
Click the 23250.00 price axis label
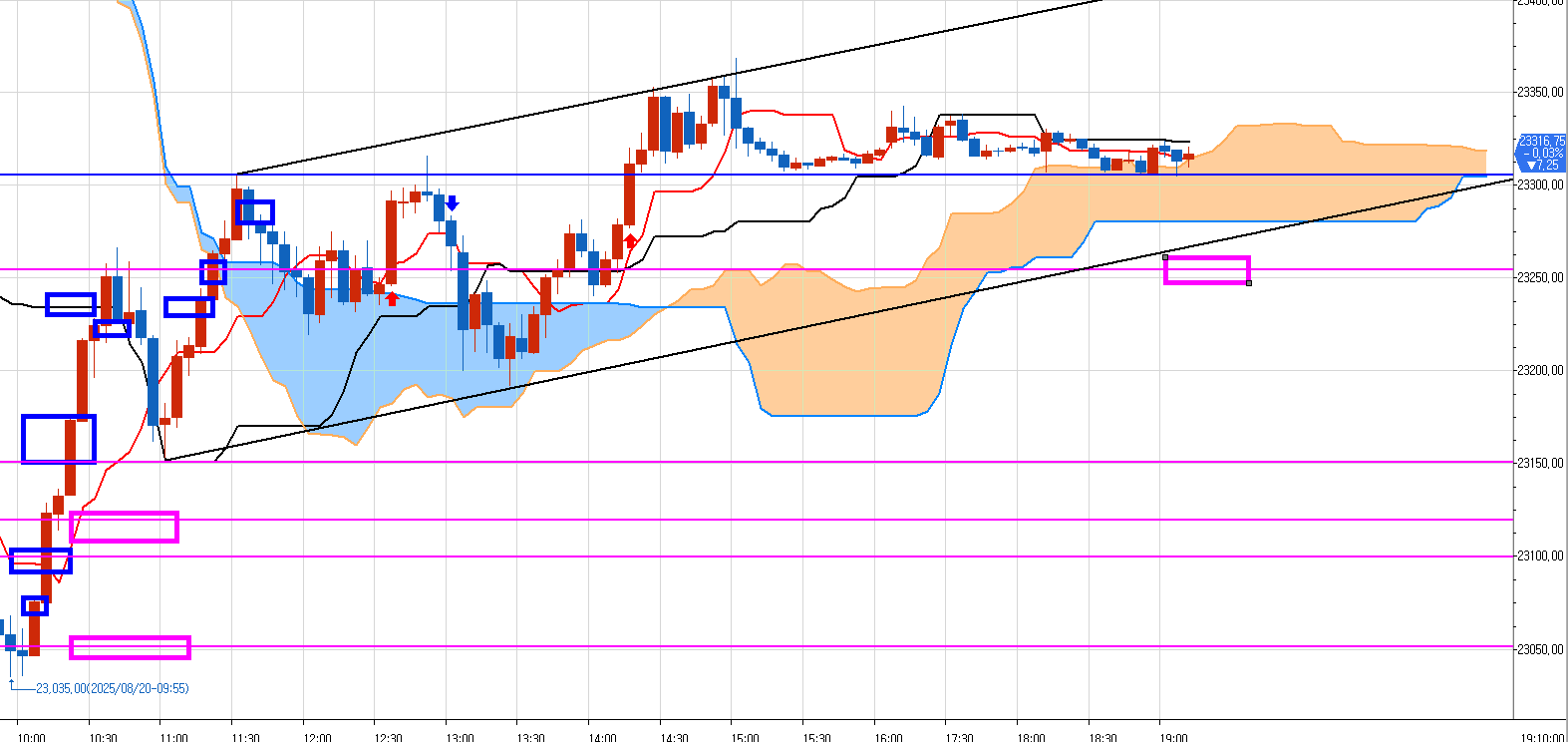pyautogui.click(x=1540, y=277)
